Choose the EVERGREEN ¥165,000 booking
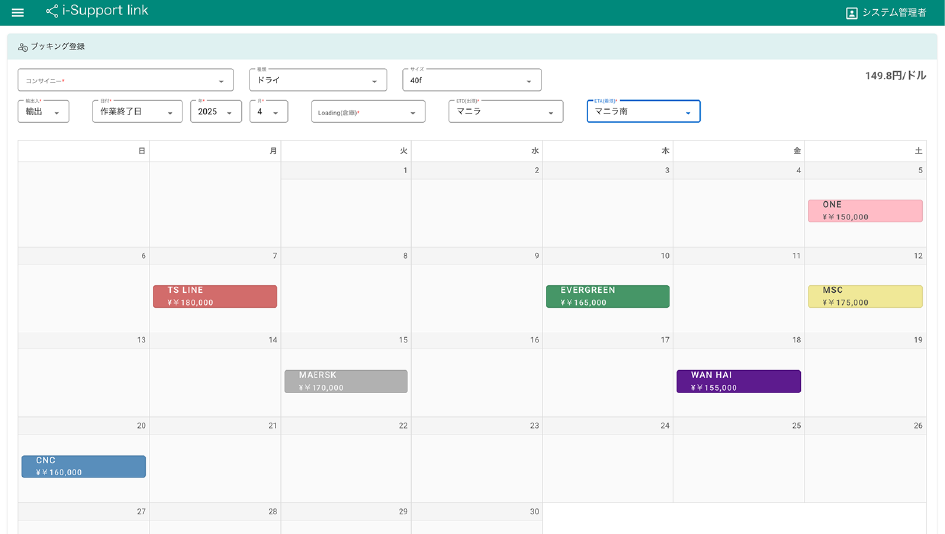The height and width of the screenshot is (534, 945). pyautogui.click(x=608, y=297)
